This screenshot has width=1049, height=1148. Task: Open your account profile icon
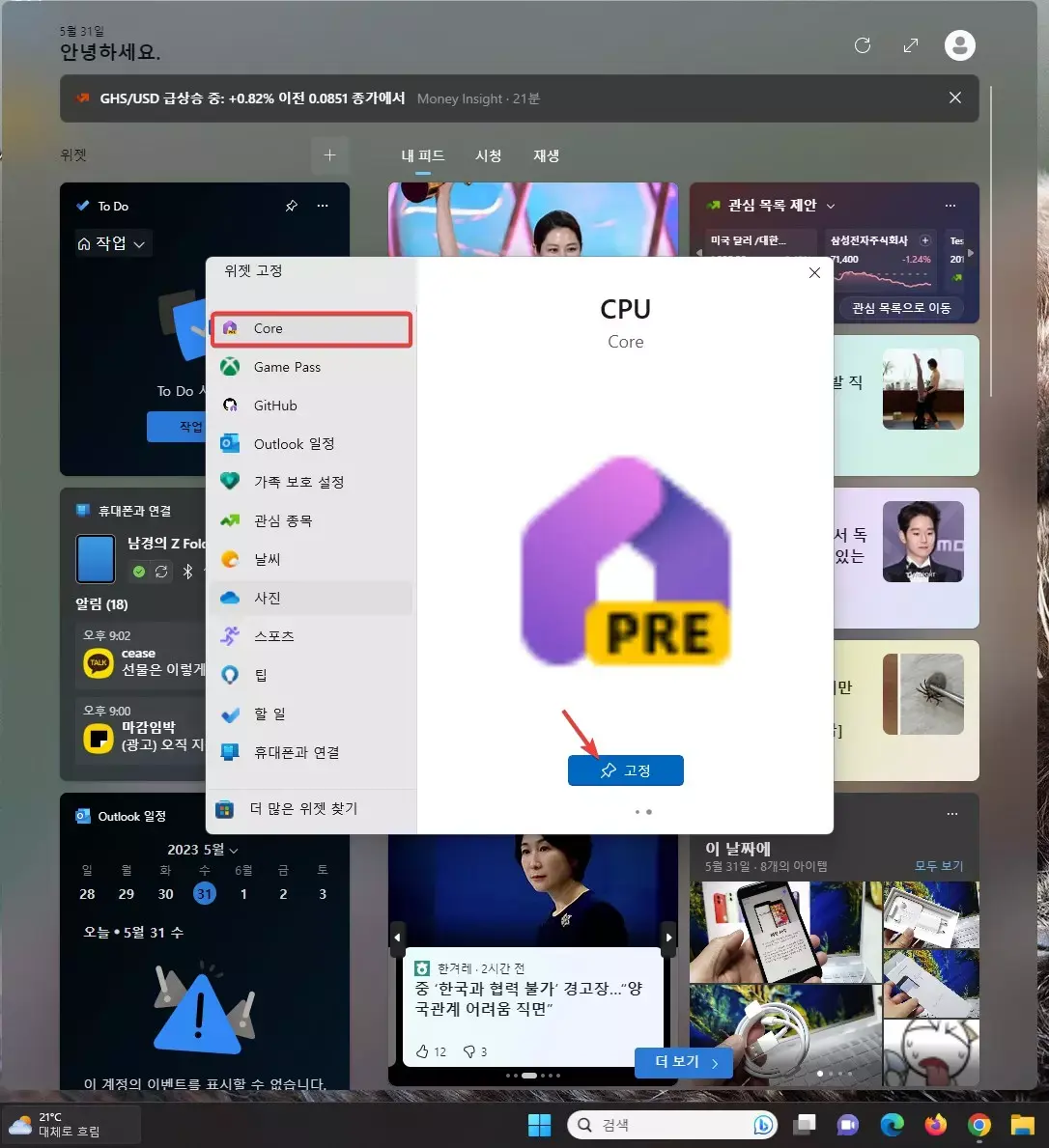[x=959, y=44]
